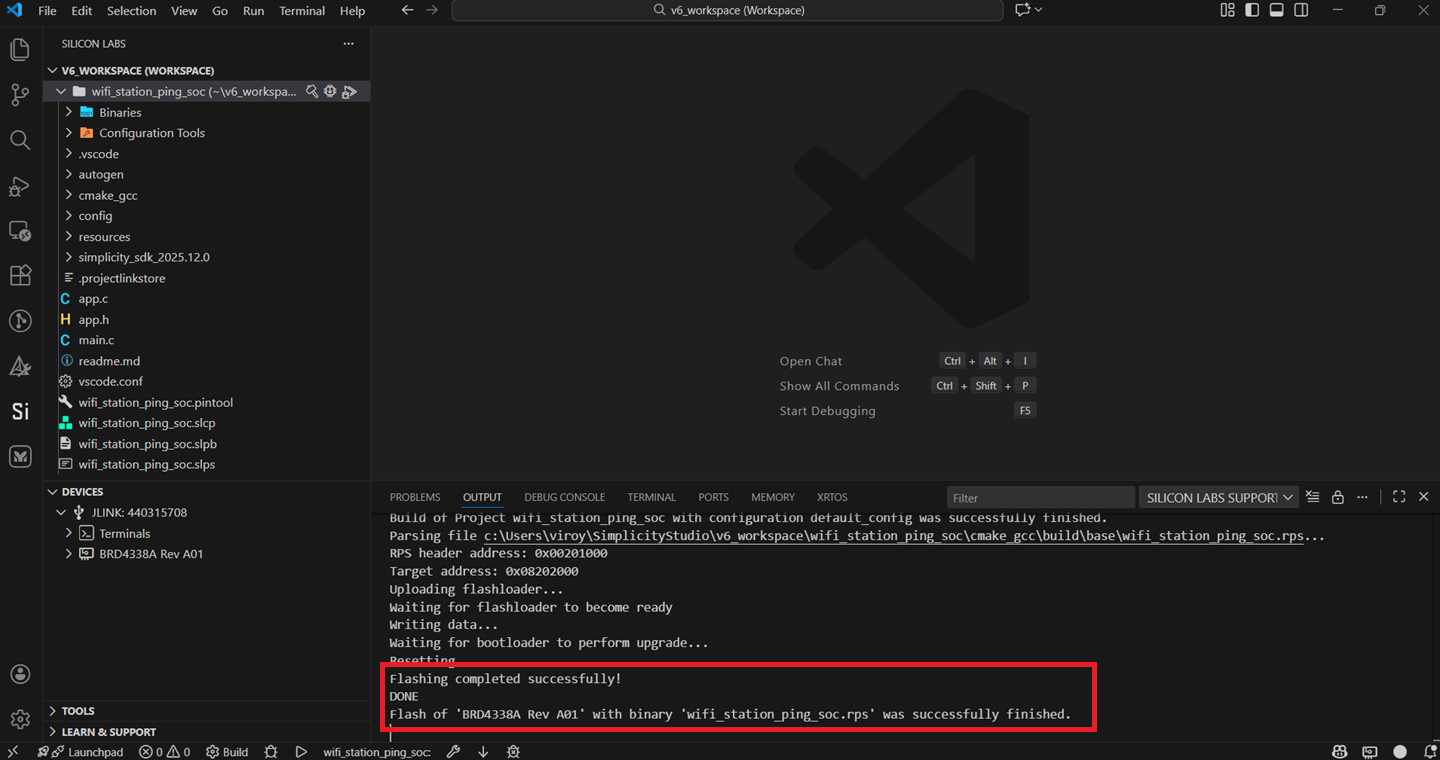Open the SILICON LABS SUPPORT output channel dropdown
The height and width of the screenshot is (760, 1440).
(1218, 496)
